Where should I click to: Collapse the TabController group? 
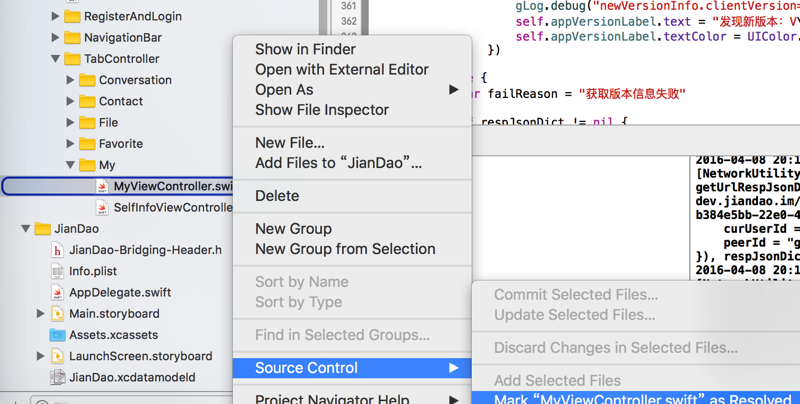click(56, 59)
